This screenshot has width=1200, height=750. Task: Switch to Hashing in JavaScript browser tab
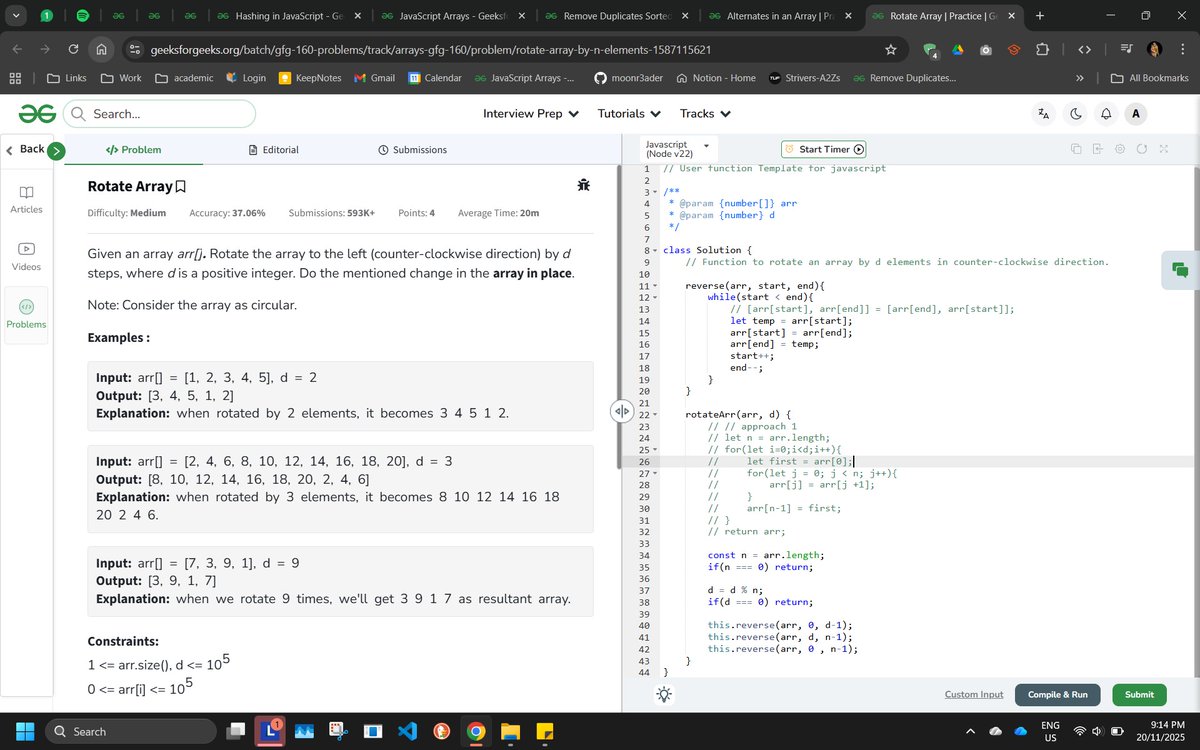coord(288,16)
